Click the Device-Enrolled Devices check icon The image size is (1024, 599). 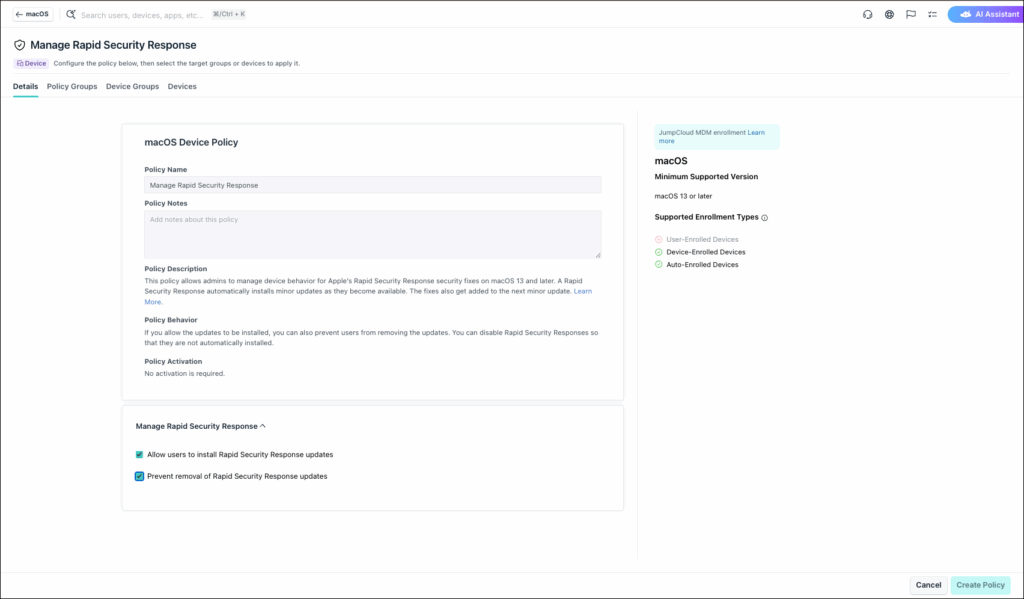[658, 252]
